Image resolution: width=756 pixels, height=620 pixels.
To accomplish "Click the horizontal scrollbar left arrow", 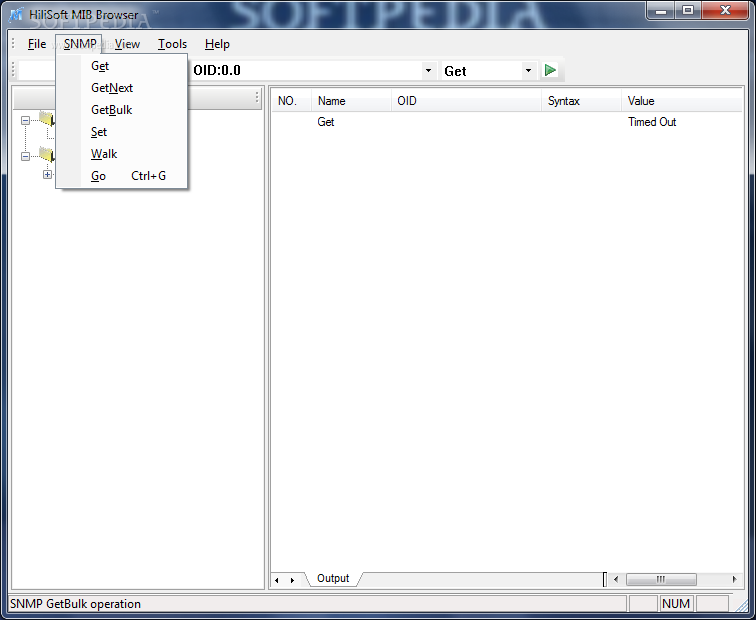I will coord(616,579).
